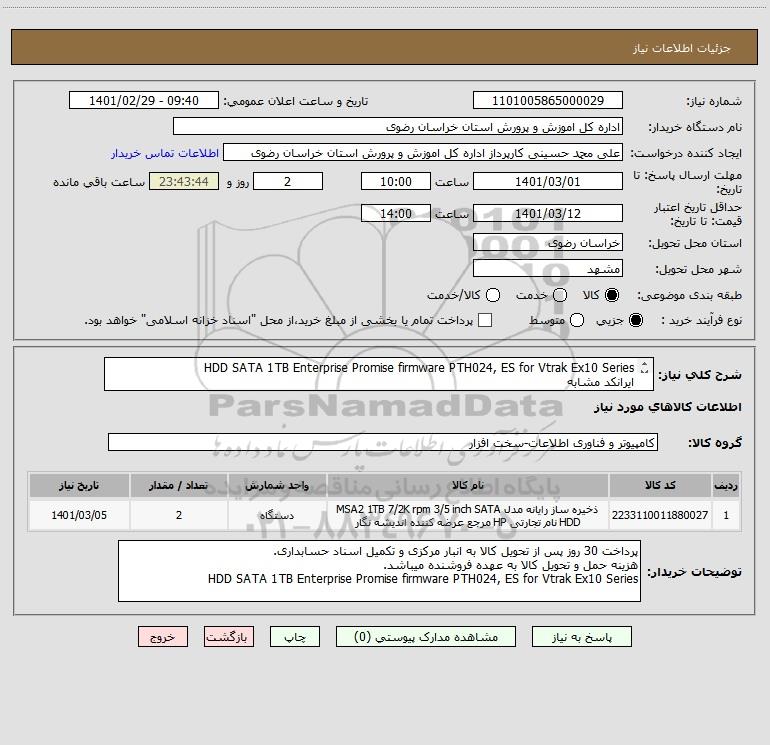Click the quantity cell showing 2

[179, 515]
